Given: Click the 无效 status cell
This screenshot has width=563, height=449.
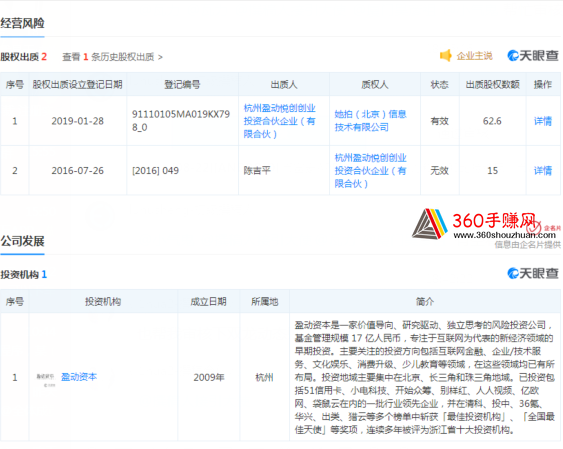Looking at the screenshot, I should point(439,171).
